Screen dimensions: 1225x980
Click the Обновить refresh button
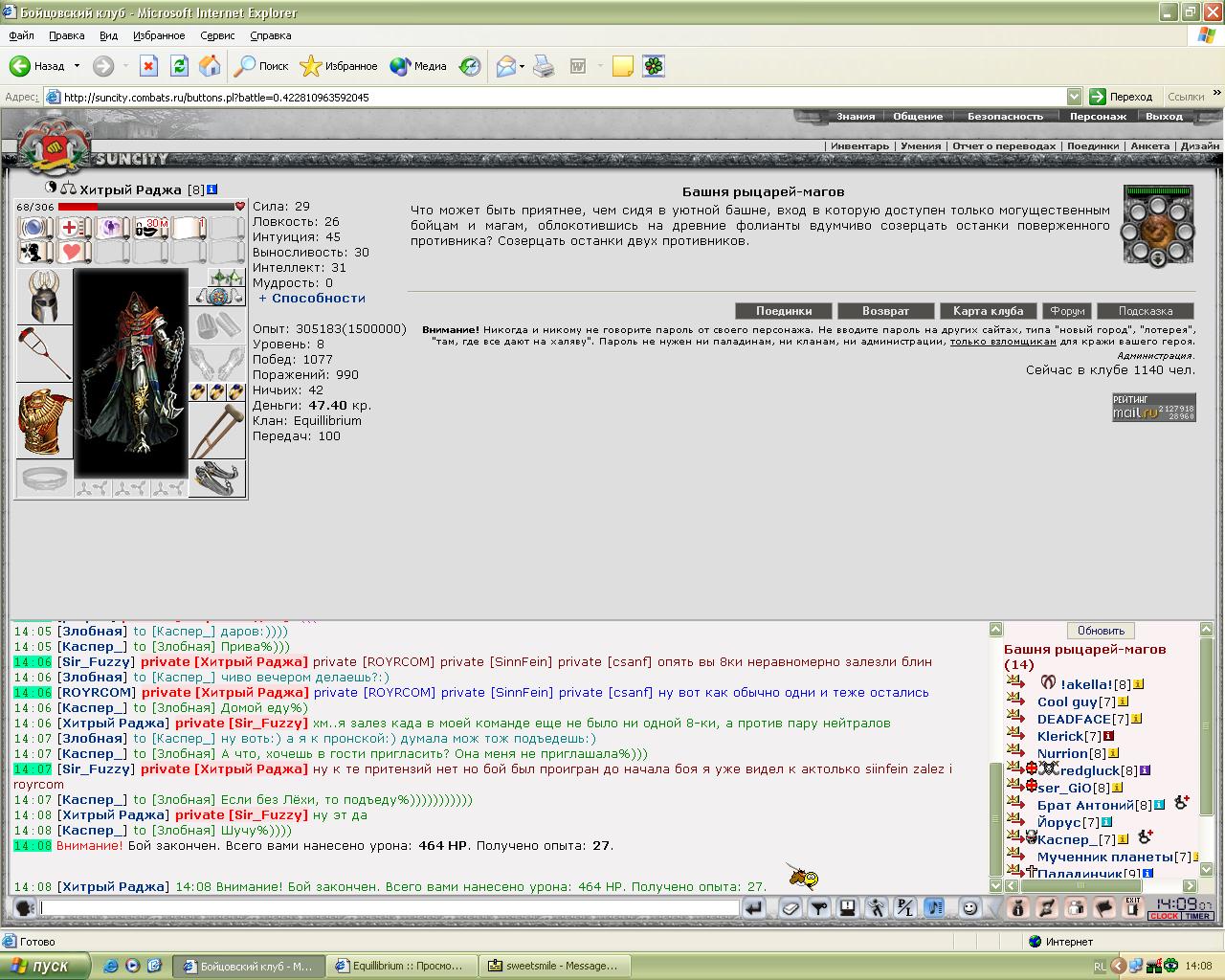[x=1101, y=631]
